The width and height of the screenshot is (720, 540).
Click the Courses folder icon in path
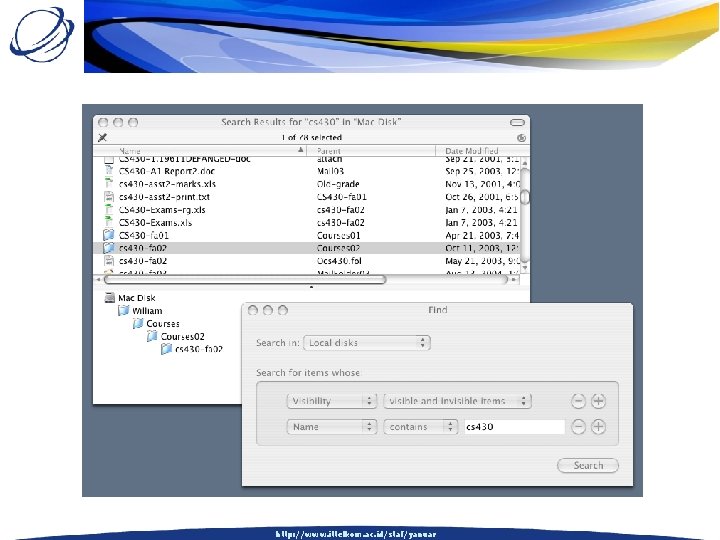(138, 323)
